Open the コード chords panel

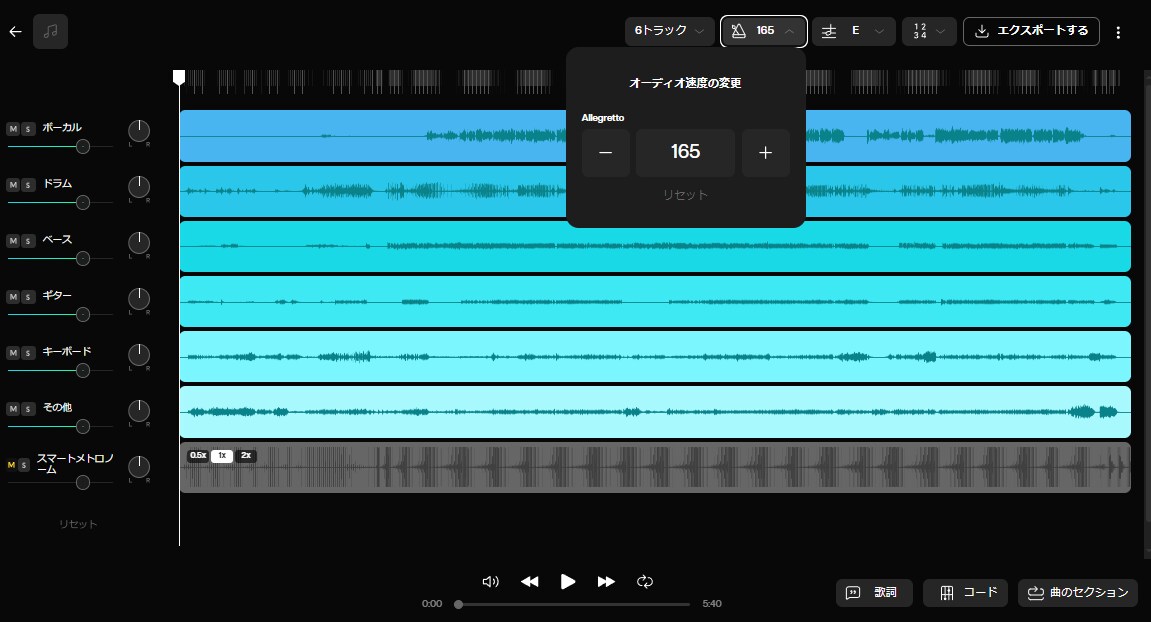coord(965,593)
